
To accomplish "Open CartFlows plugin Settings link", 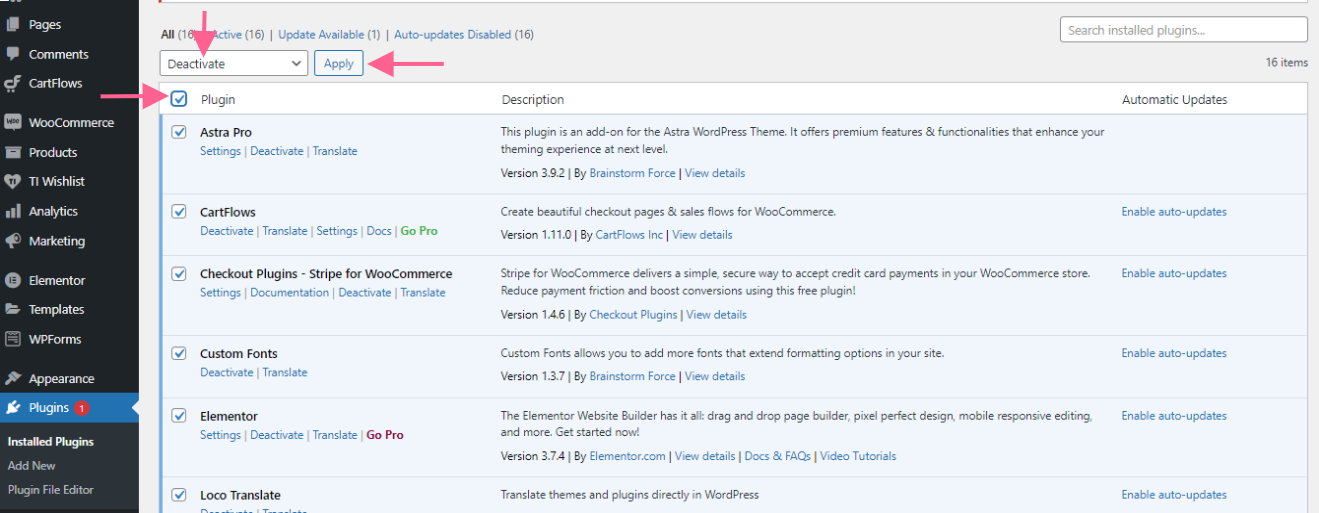I will click(337, 231).
